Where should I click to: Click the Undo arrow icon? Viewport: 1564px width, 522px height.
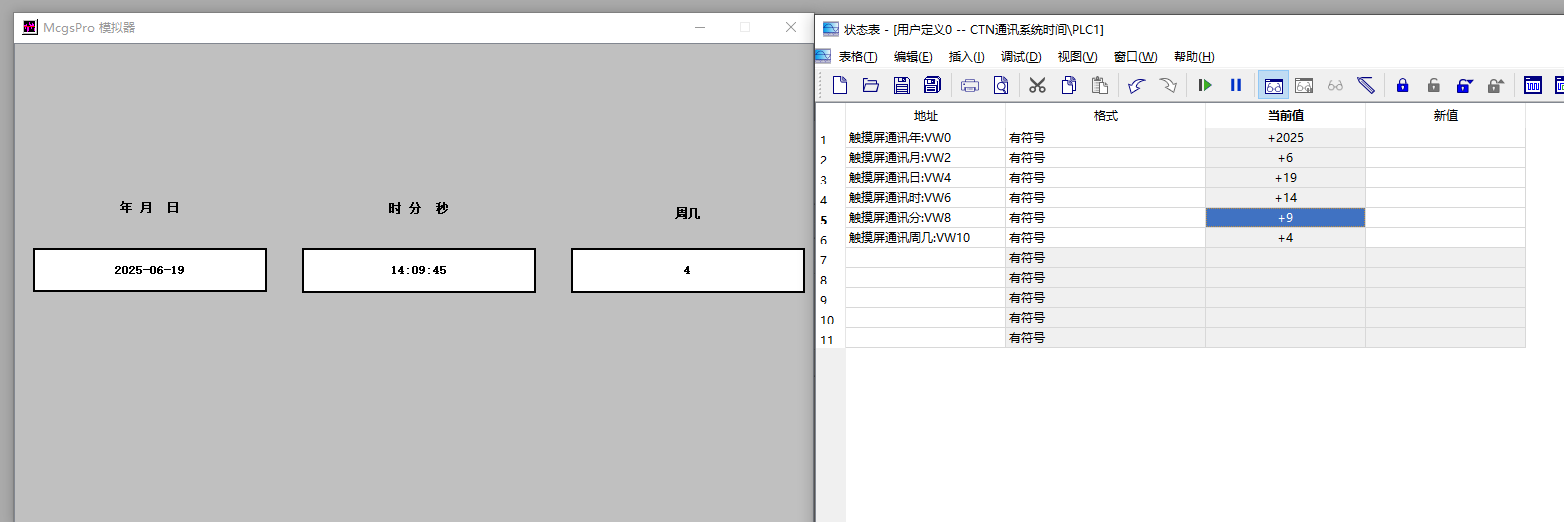tap(1136, 86)
